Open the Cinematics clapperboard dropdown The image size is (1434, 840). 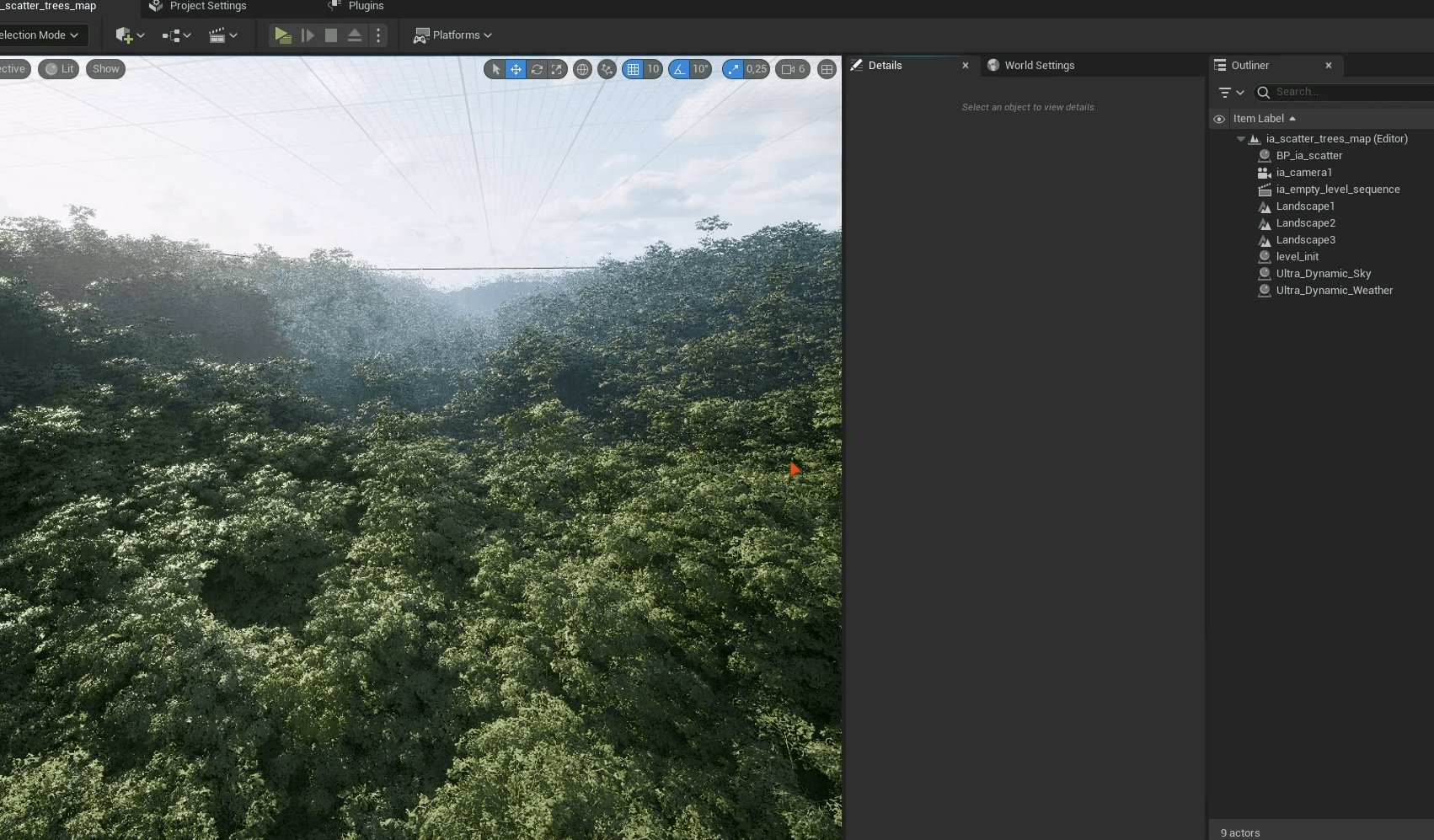point(222,35)
